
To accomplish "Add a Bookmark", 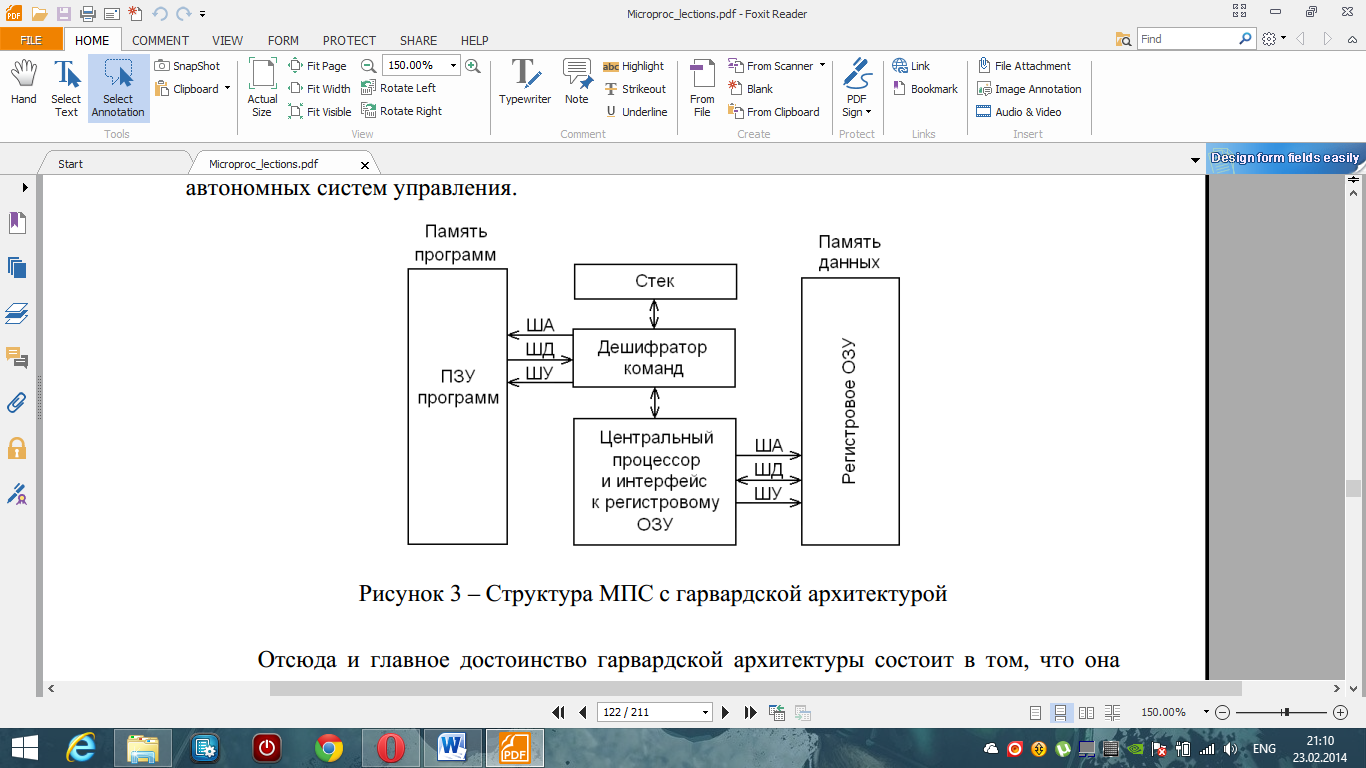I will 925,89.
